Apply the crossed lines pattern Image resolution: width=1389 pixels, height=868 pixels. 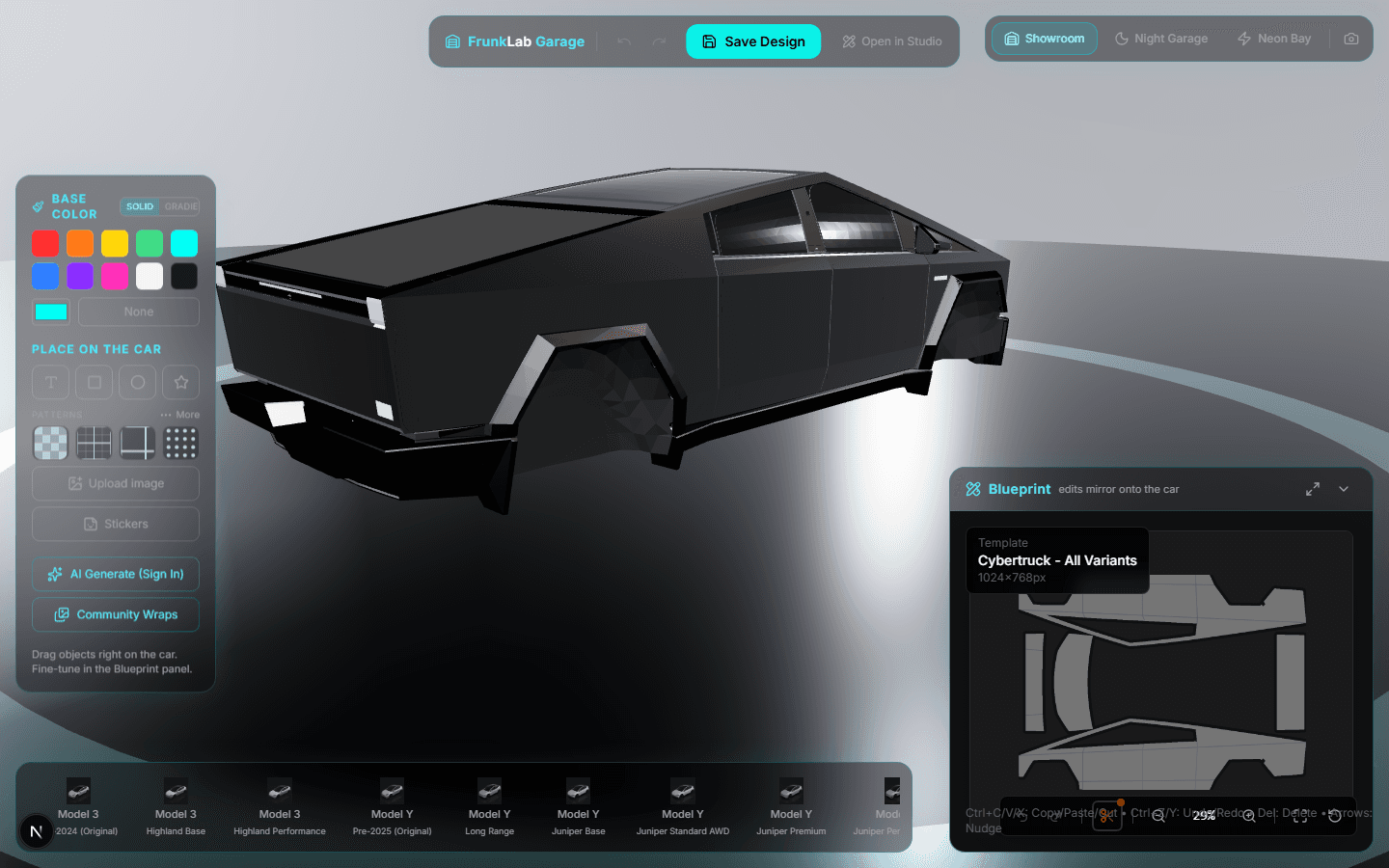[138, 443]
